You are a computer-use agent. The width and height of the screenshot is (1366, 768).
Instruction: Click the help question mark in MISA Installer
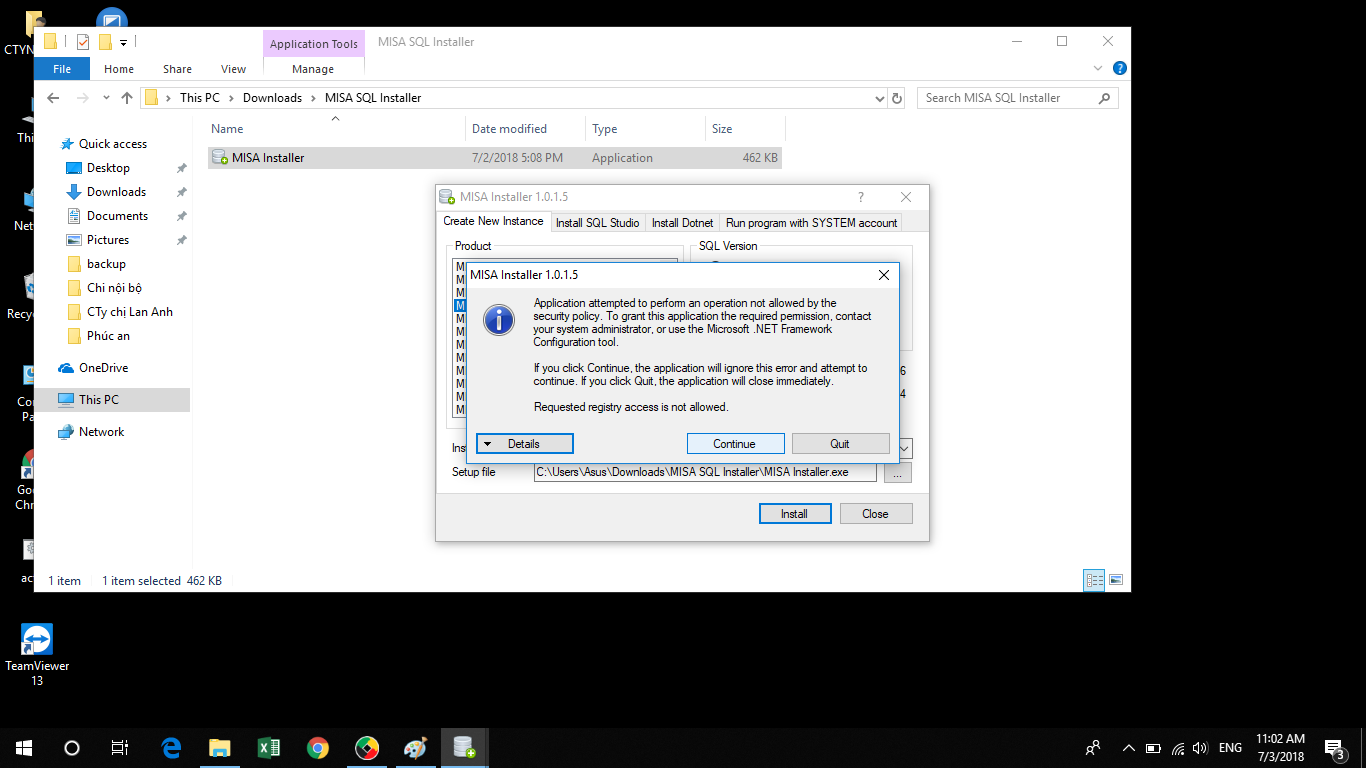(x=861, y=197)
